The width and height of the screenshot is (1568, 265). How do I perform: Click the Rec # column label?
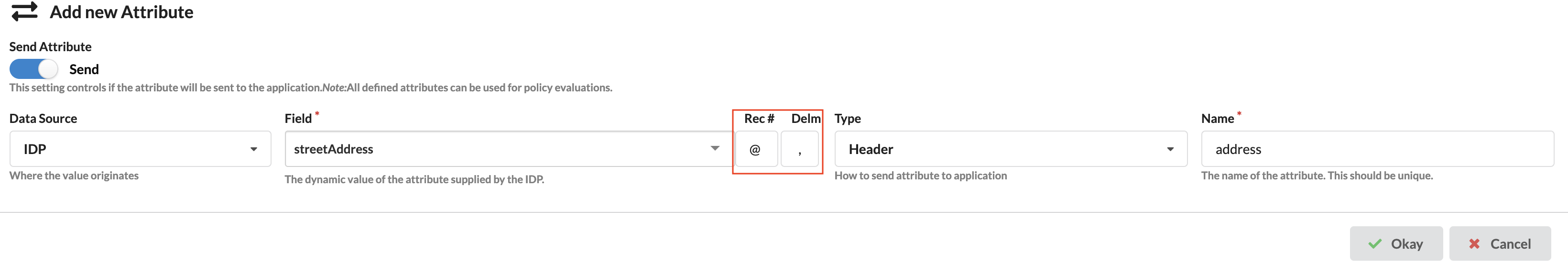759,118
